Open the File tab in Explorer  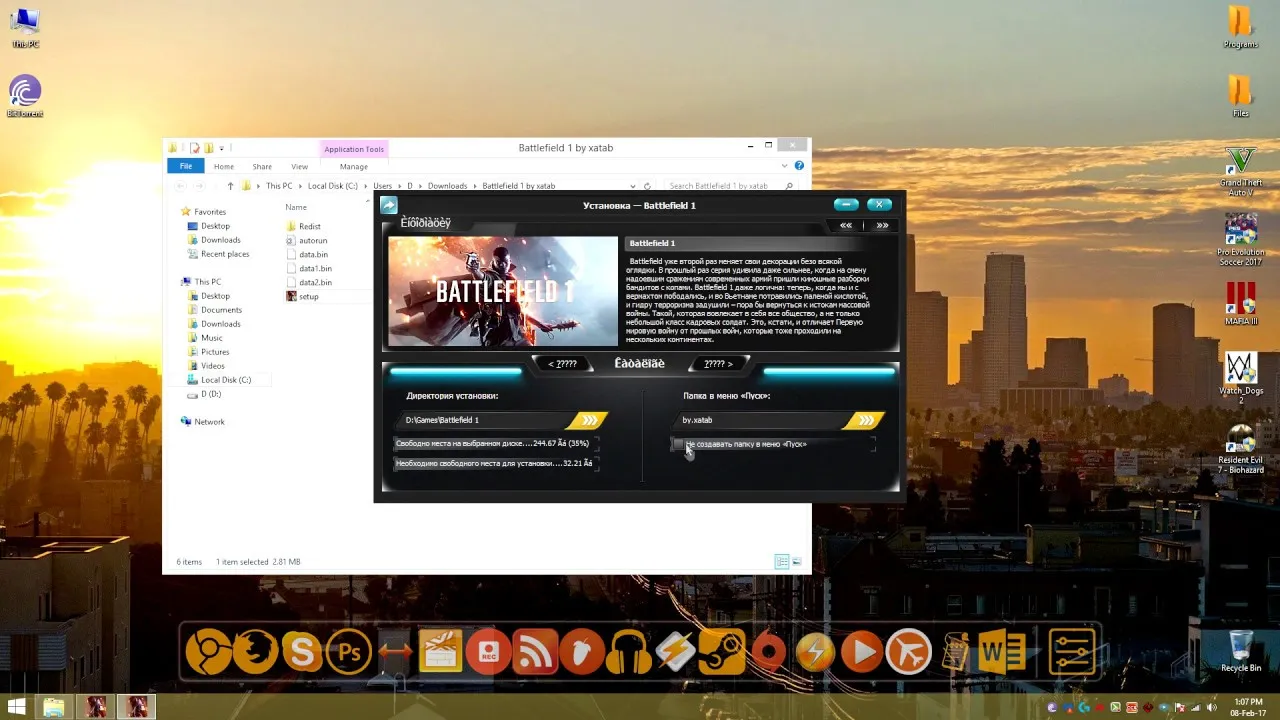(x=186, y=166)
